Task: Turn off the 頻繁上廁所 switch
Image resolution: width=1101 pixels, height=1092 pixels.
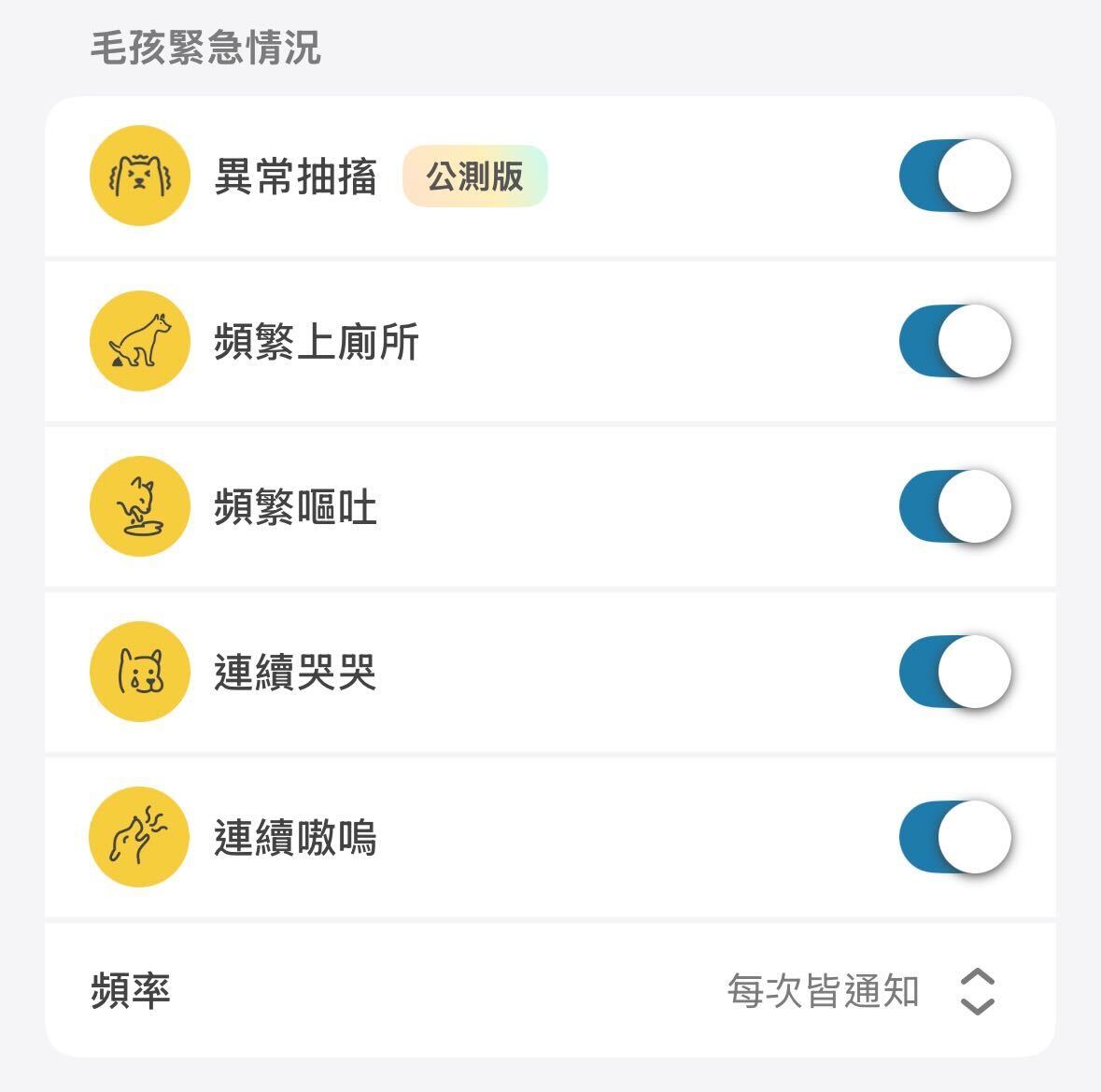Action: [954, 341]
